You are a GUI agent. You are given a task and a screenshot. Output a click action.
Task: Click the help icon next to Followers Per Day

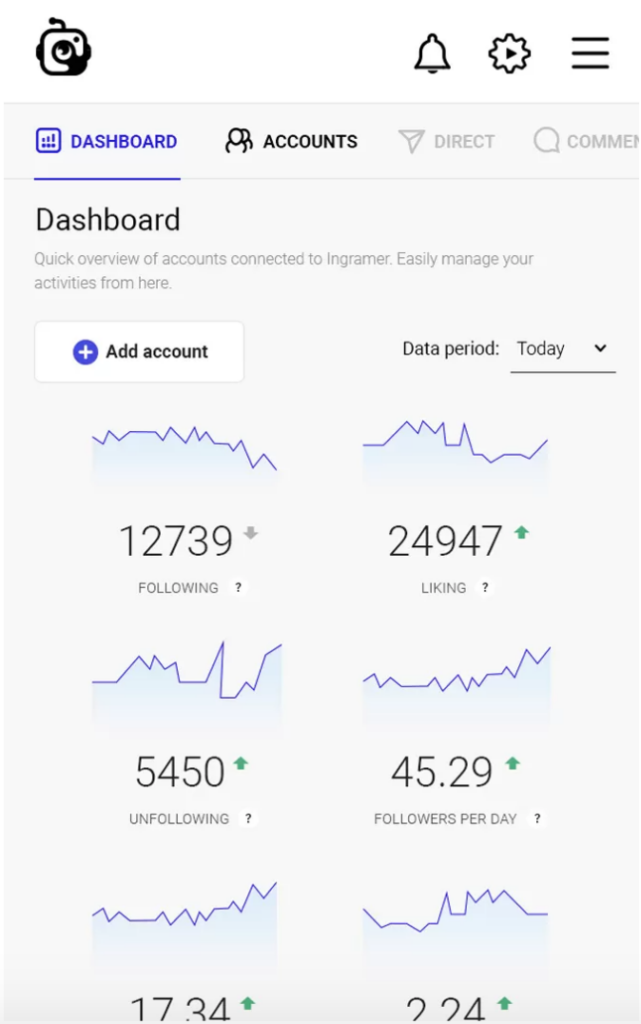pyautogui.click(x=537, y=819)
